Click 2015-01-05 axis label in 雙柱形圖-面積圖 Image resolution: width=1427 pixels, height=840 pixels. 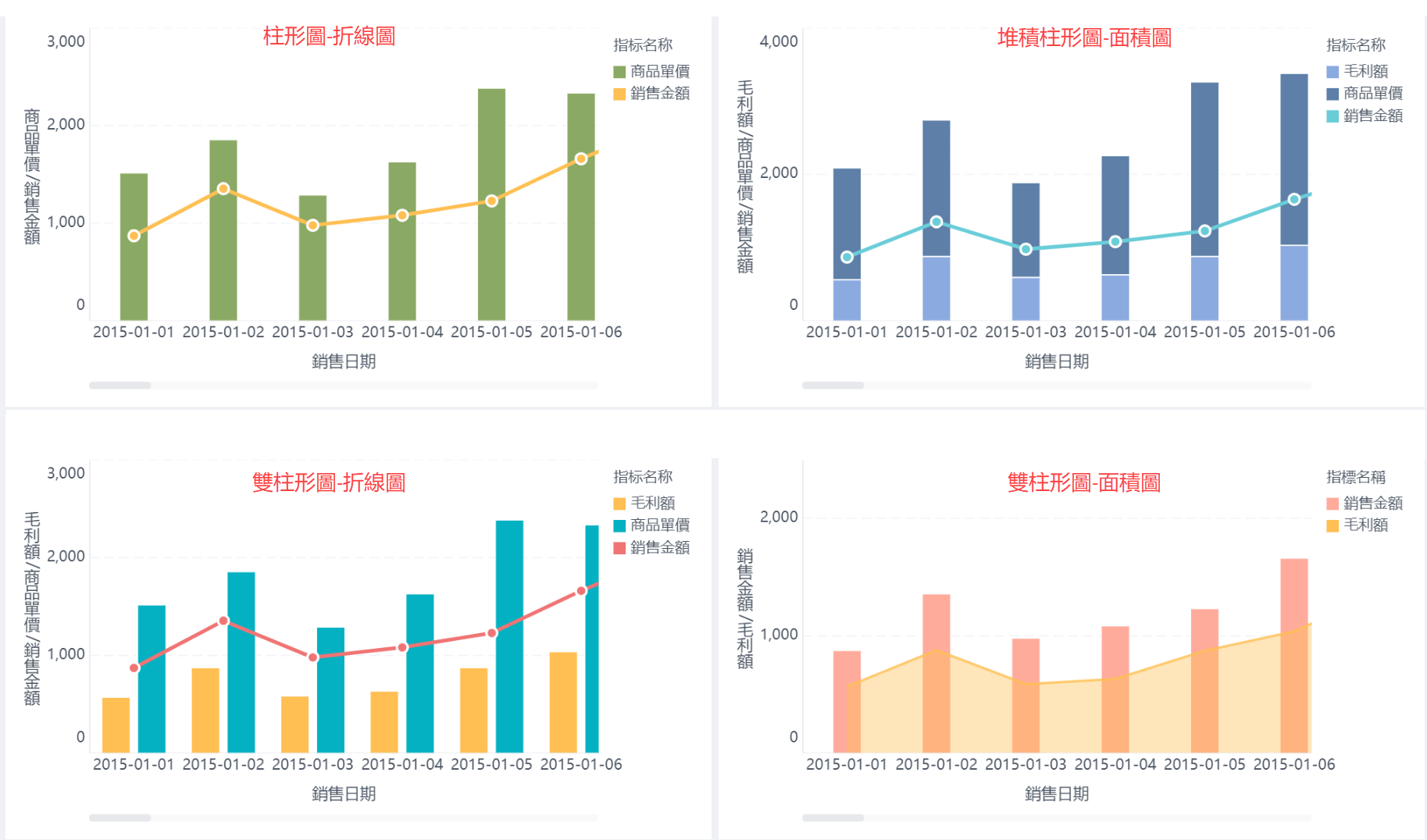point(1204,764)
